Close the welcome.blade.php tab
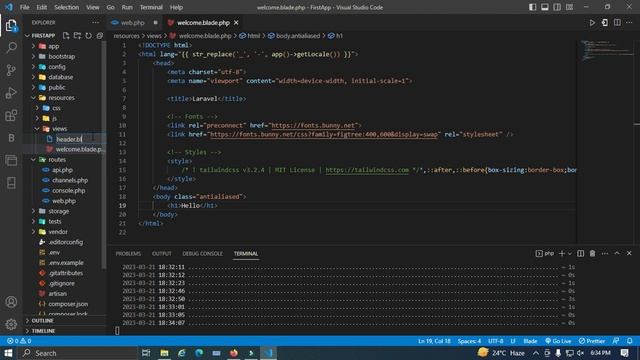The height and width of the screenshot is (360, 640). click(x=236, y=22)
